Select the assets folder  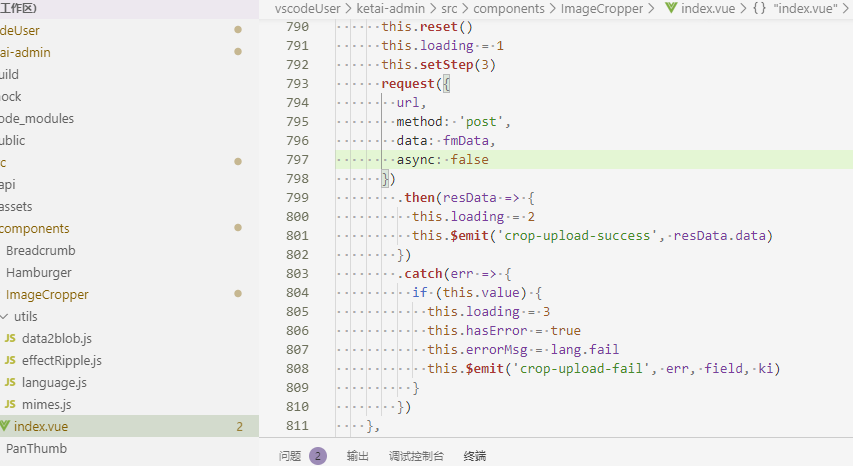point(16,207)
